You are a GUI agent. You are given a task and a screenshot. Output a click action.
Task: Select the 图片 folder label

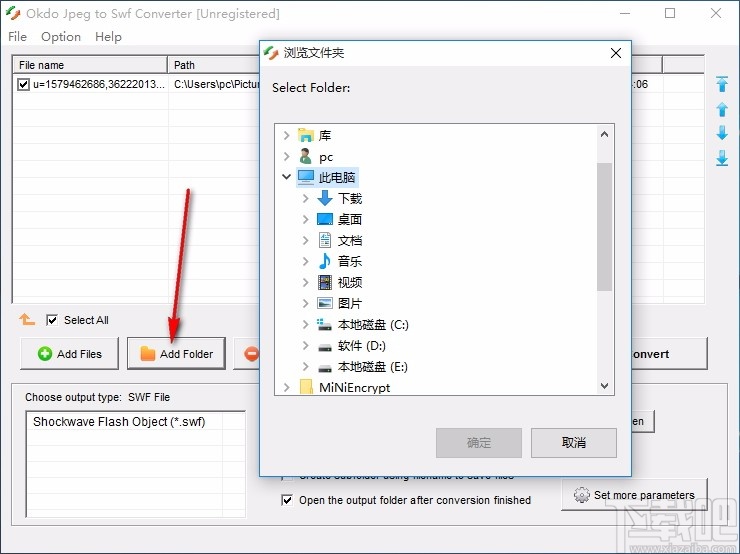point(350,303)
